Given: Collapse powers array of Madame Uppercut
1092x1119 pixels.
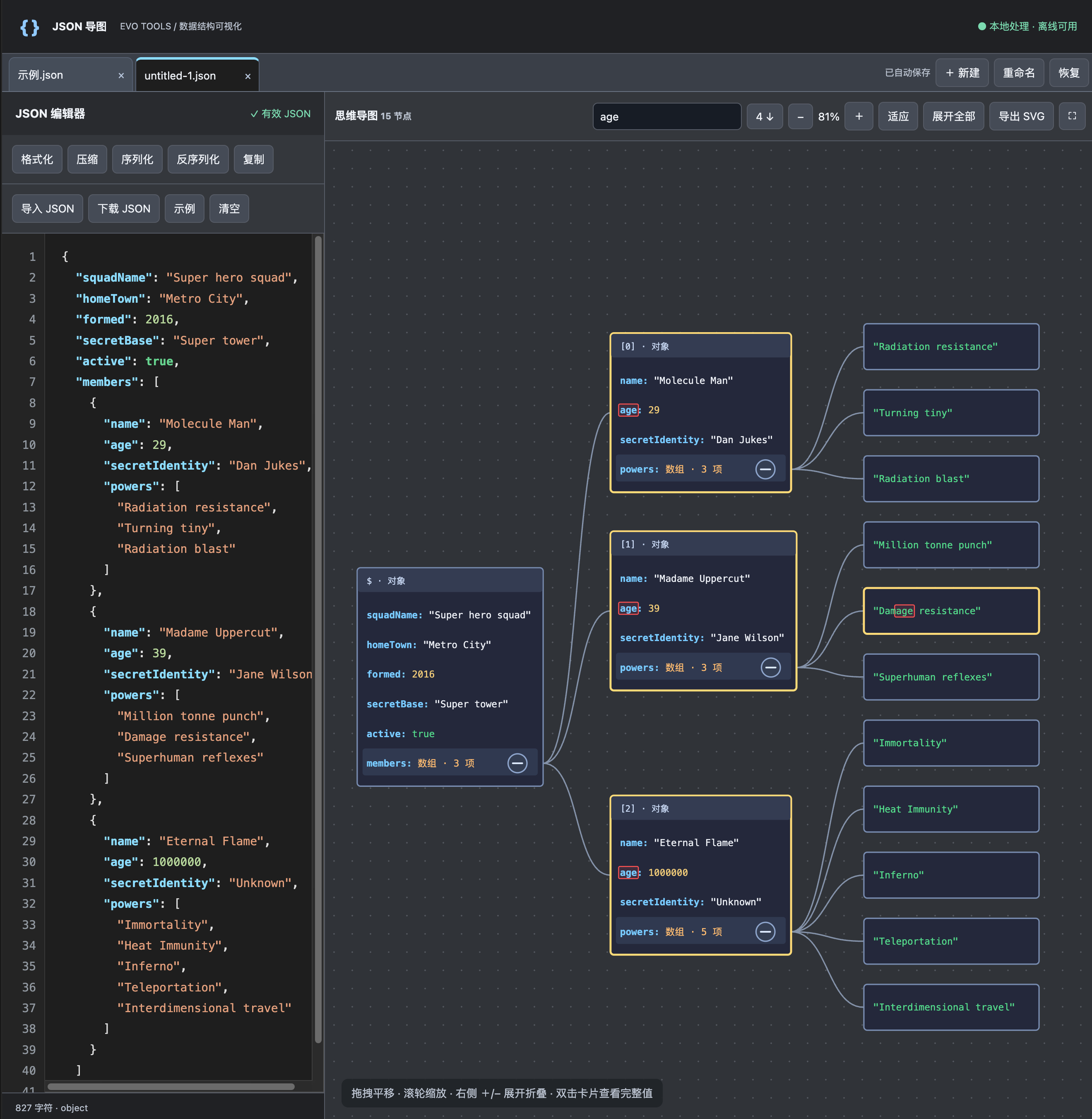Looking at the screenshot, I should (770, 668).
